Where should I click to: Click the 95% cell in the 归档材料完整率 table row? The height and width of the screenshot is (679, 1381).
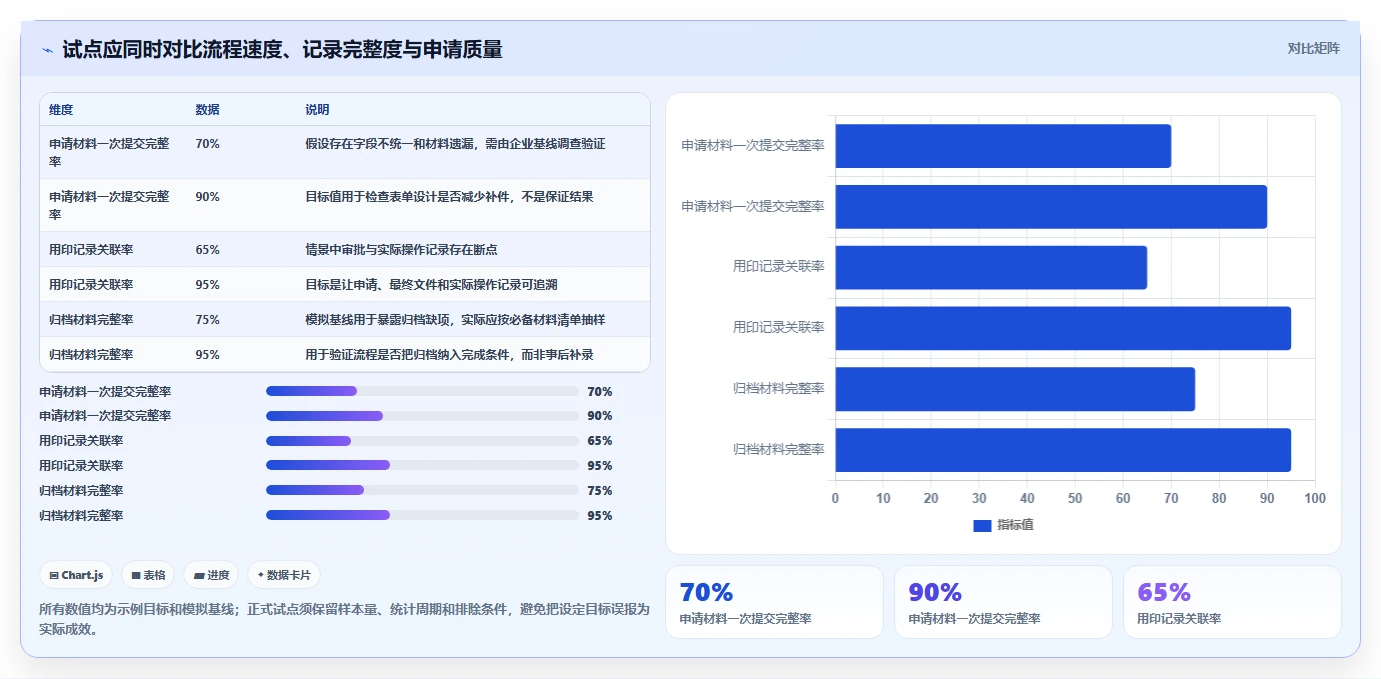pyautogui.click(x=207, y=355)
